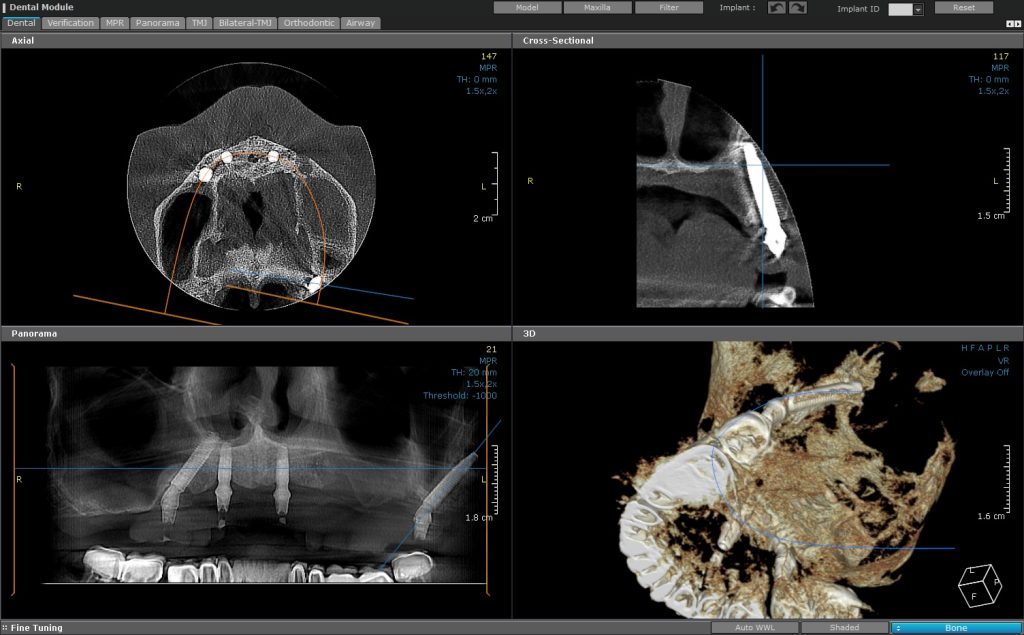Enable Auto WWL adjustment
This screenshot has width=1024, height=635.
(755, 627)
